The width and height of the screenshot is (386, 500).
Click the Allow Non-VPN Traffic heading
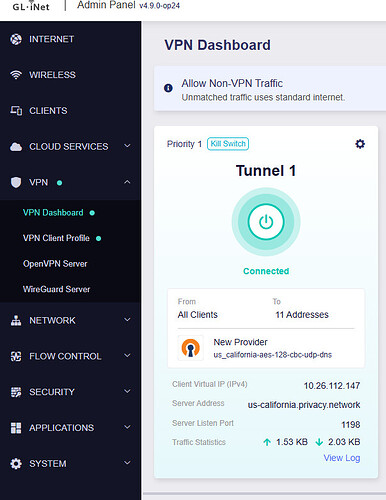point(232,83)
